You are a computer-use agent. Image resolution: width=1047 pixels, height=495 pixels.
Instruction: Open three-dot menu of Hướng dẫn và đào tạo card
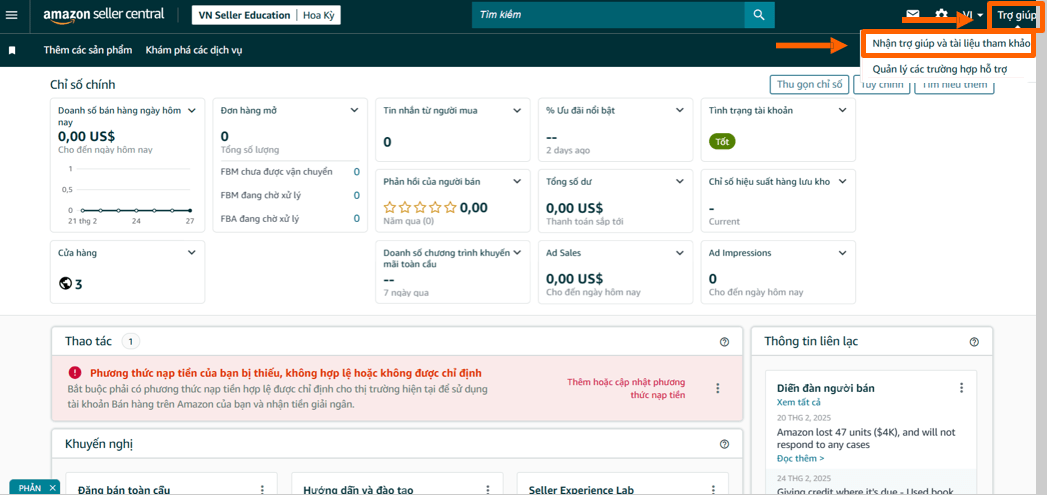pyautogui.click(x=488, y=490)
